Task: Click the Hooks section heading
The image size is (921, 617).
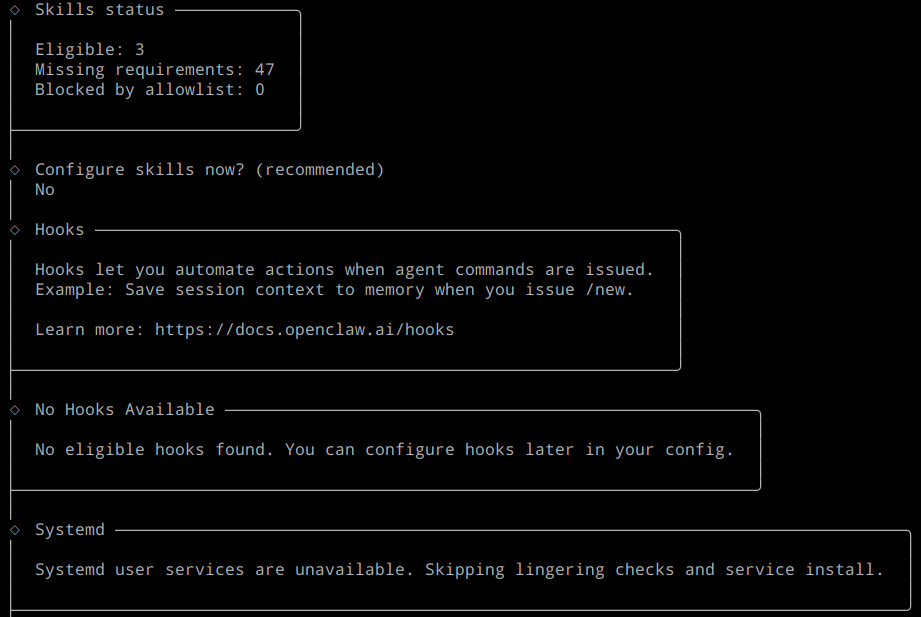Action: pyautogui.click(x=60, y=230)
